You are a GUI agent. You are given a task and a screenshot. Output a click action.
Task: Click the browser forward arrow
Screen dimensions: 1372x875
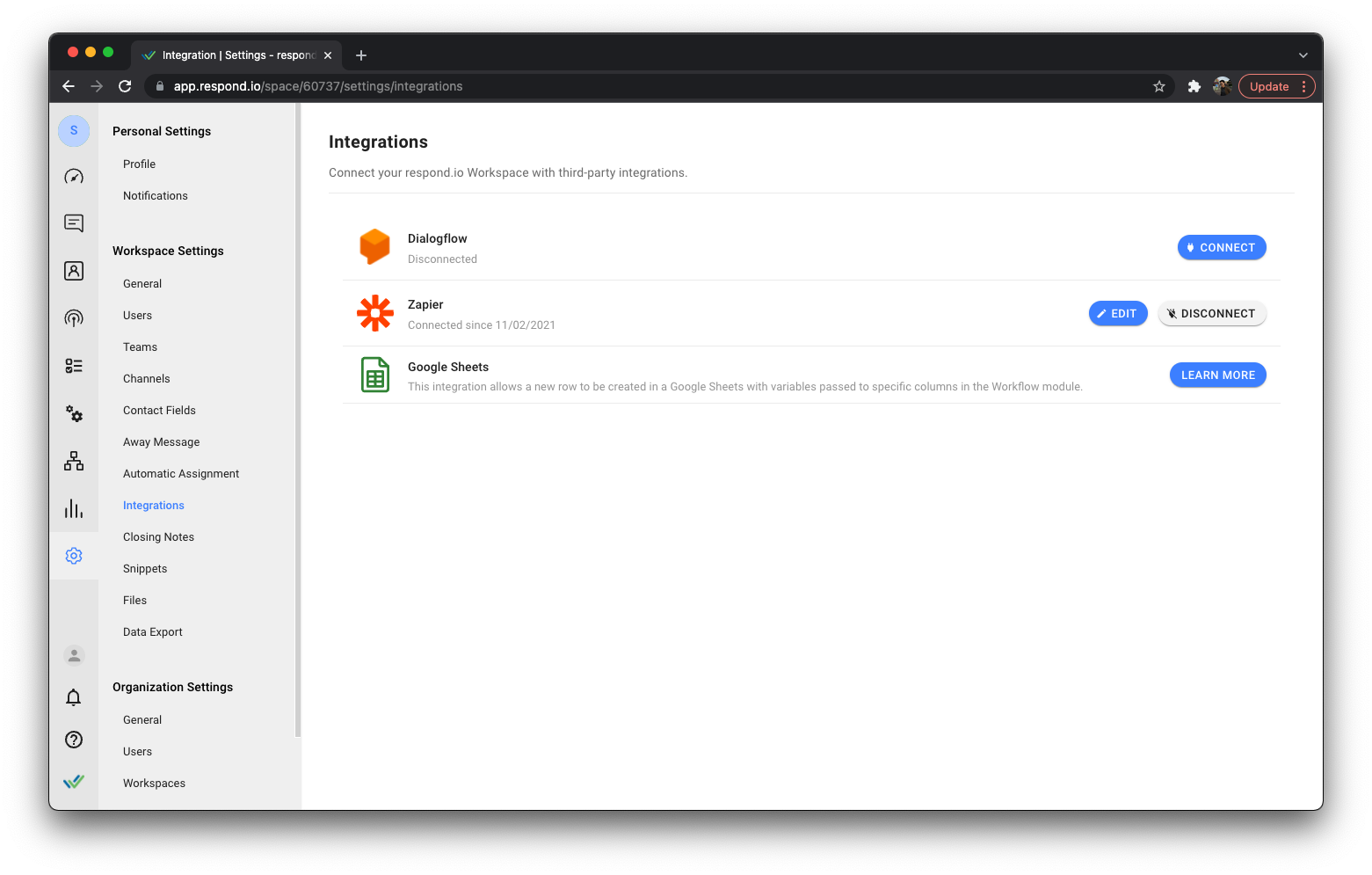pos(97,86)
